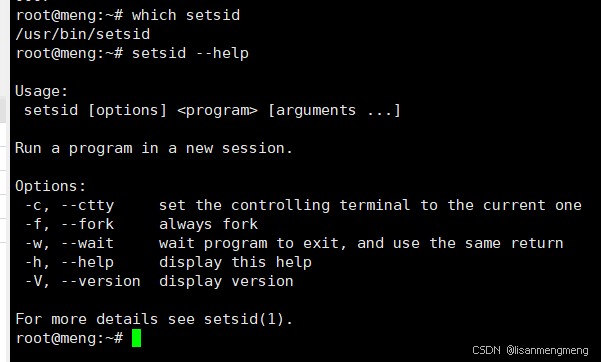Image resolution: width=601 pixels, height=362 pixels.
Task: Click the CSDN @lisanmengmeng watermark
Action: pyautogui.click(x=530, y=350)
